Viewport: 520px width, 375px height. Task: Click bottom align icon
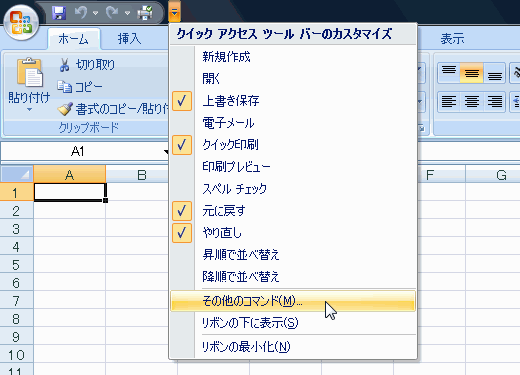click(495, 73)
